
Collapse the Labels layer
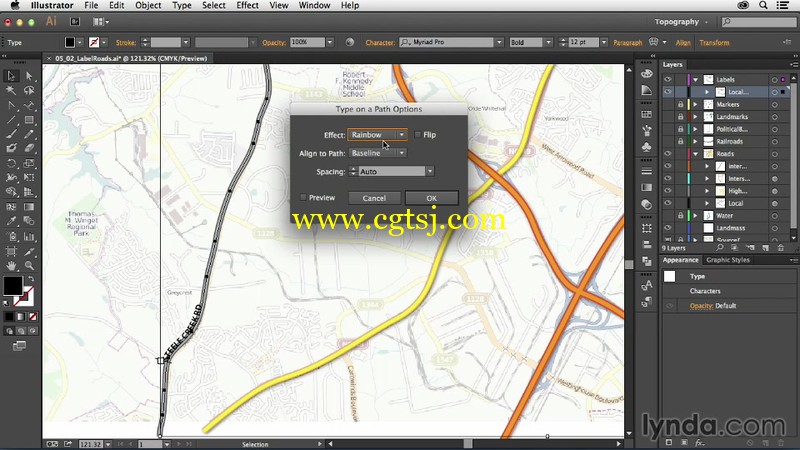pyautogui.click(x=695, y=80)
